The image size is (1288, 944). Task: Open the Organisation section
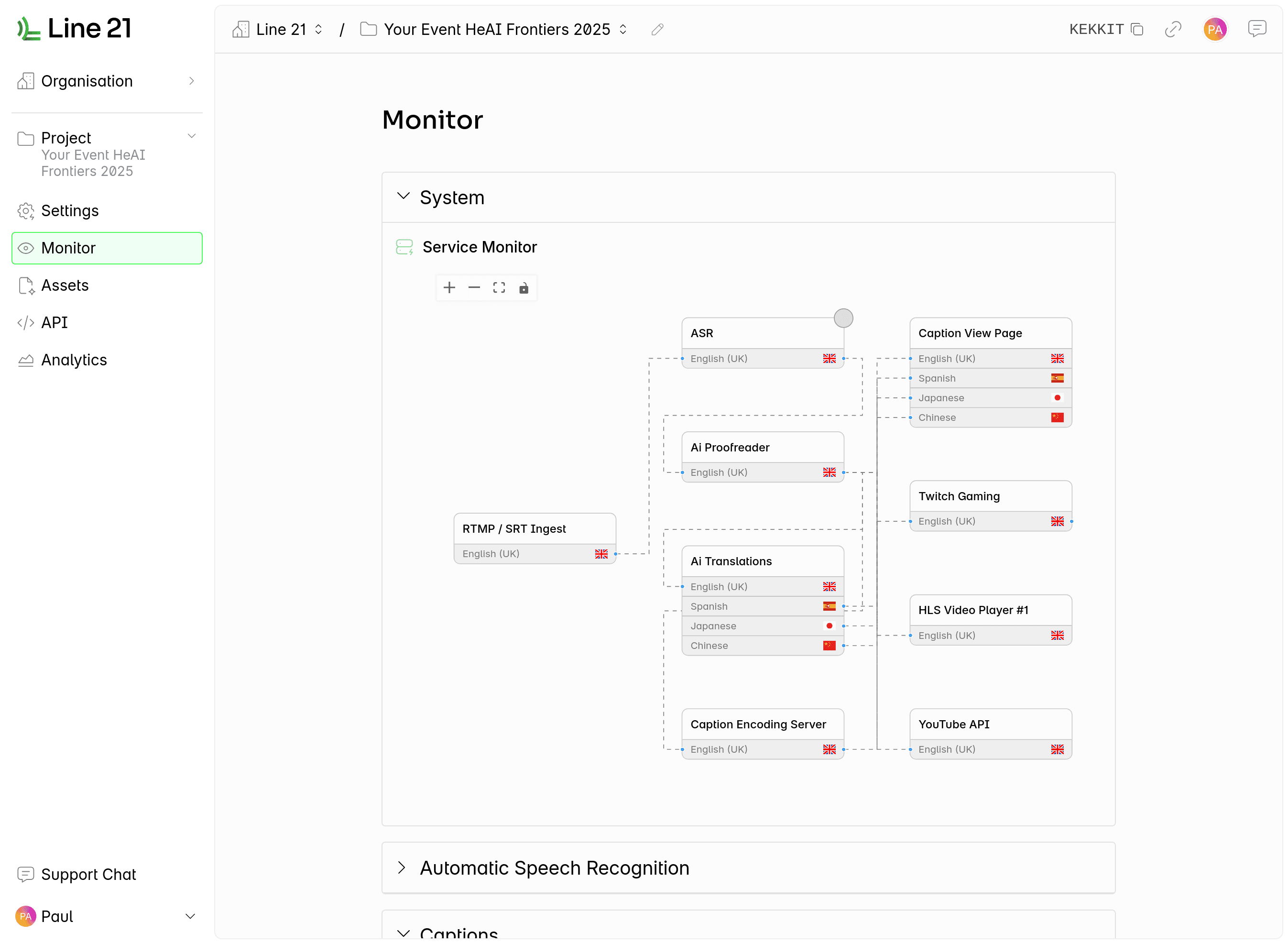[107, 81]
